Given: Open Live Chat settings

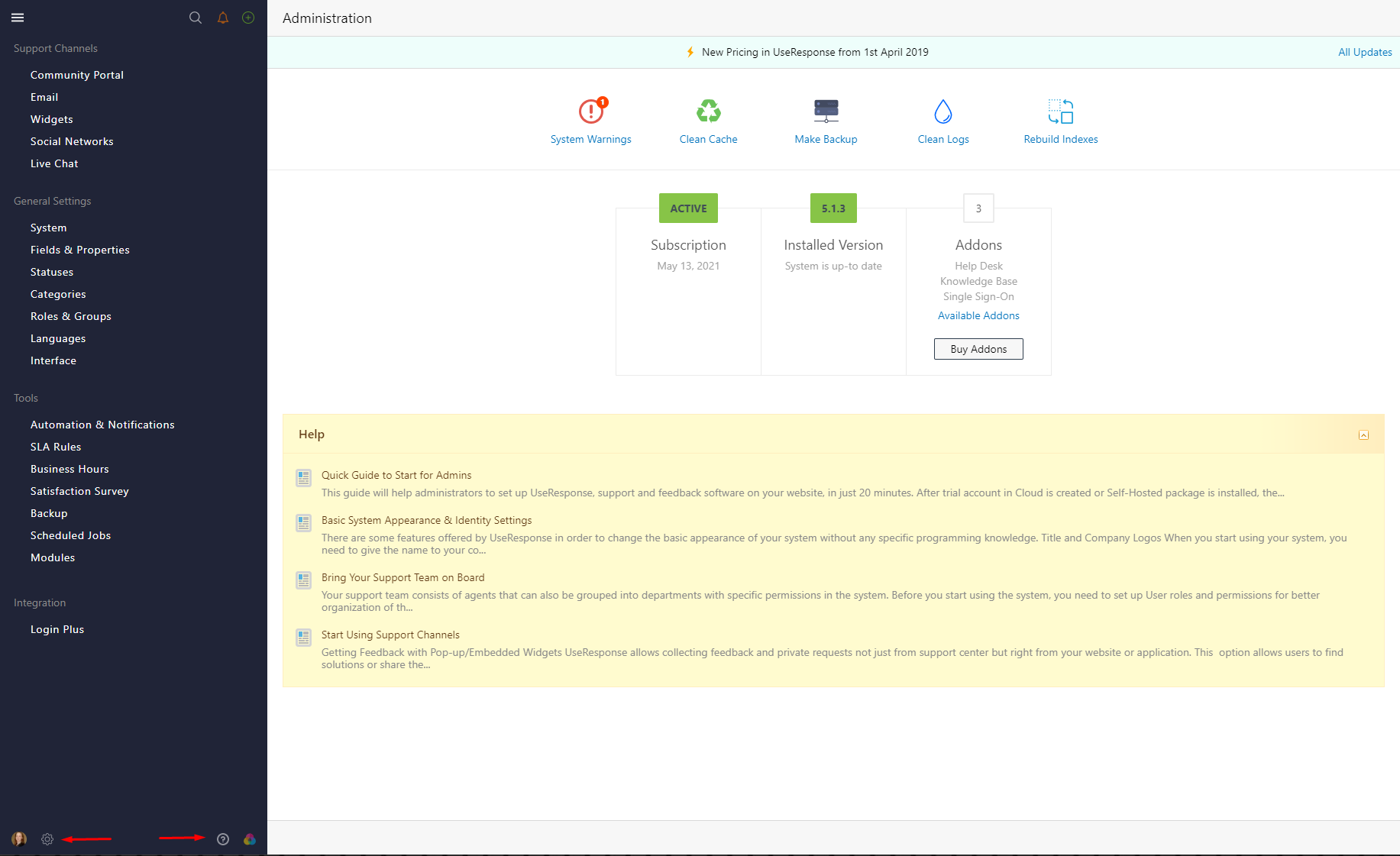Looking at the screenshot, I should 54,163.
